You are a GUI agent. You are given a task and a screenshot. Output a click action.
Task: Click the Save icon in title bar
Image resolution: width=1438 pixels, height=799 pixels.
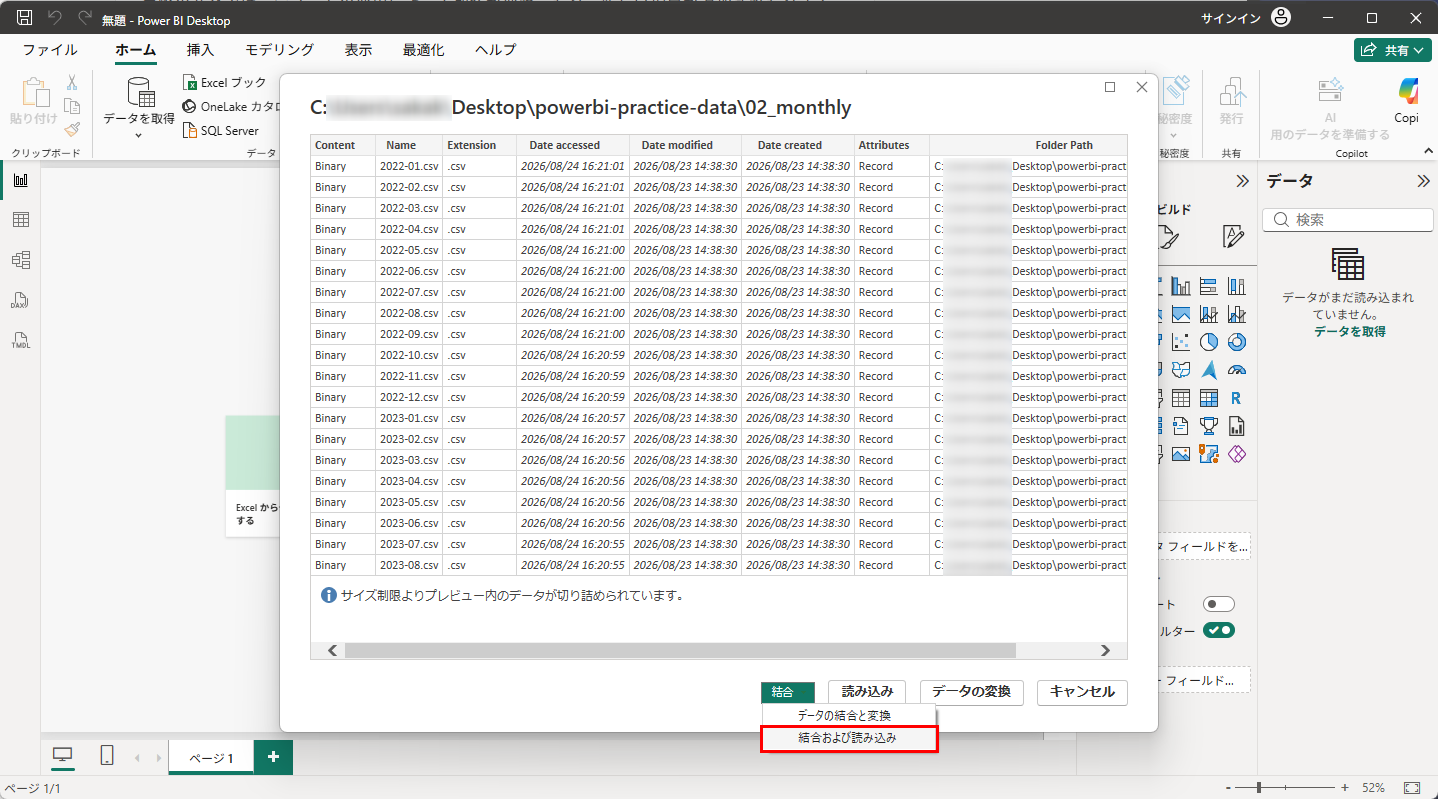coord(25,18)
